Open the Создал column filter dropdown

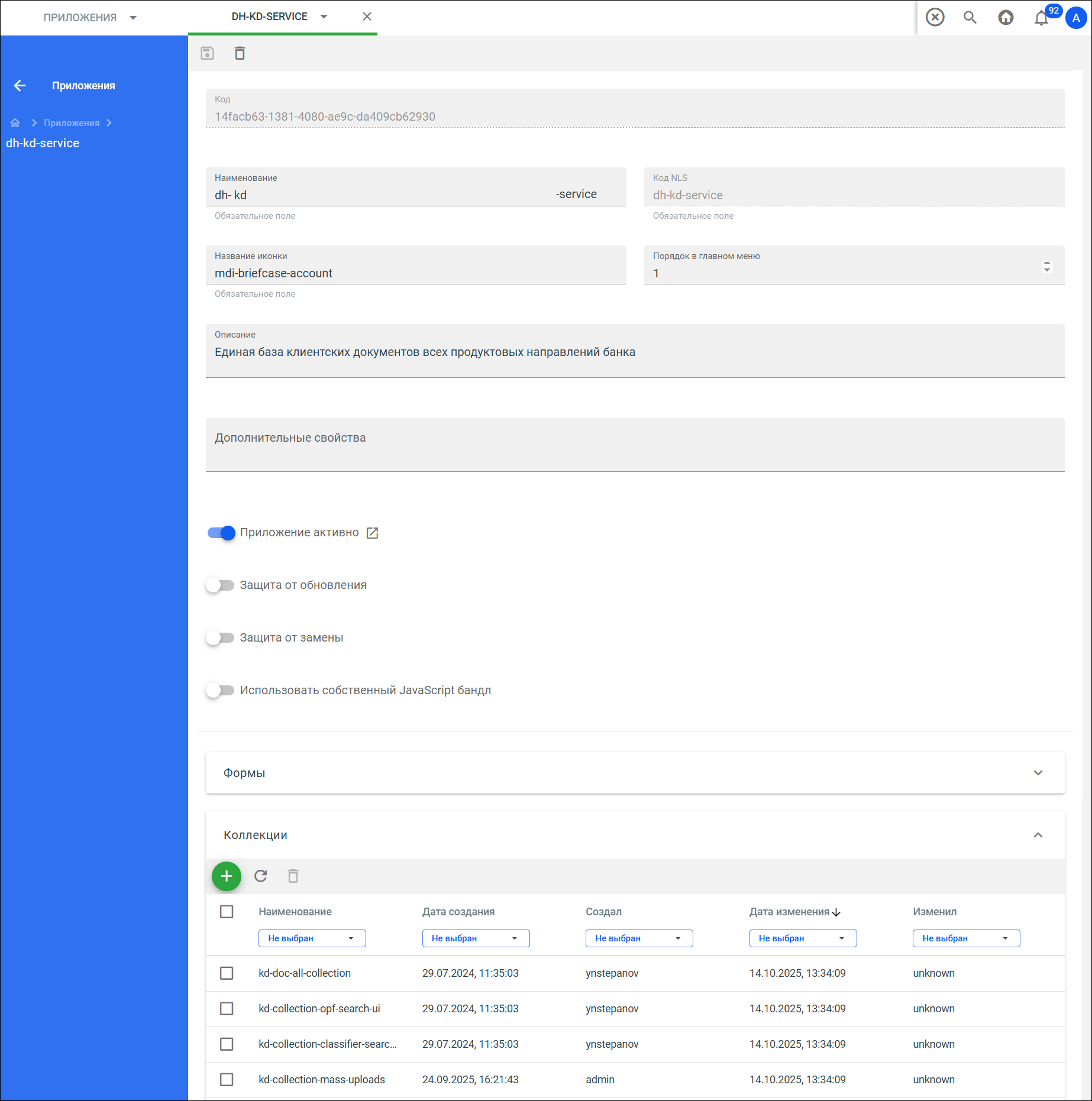639,938
